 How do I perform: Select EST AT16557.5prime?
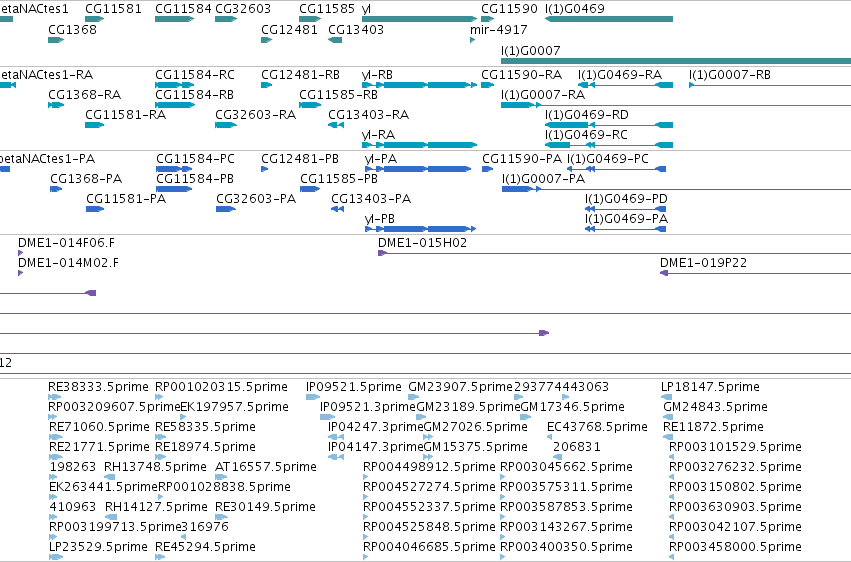pos(265,467)
